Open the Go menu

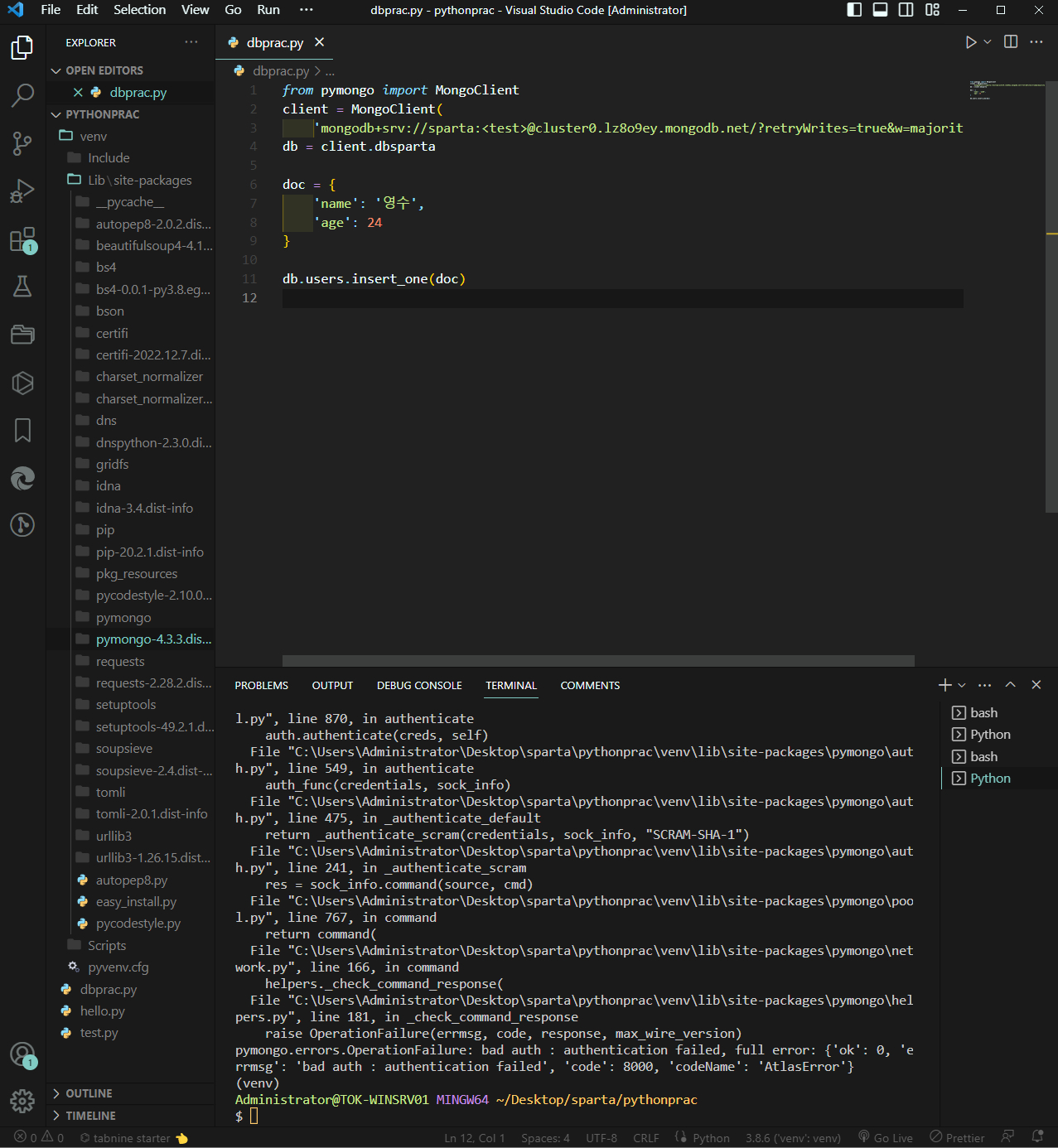[234, 10]
